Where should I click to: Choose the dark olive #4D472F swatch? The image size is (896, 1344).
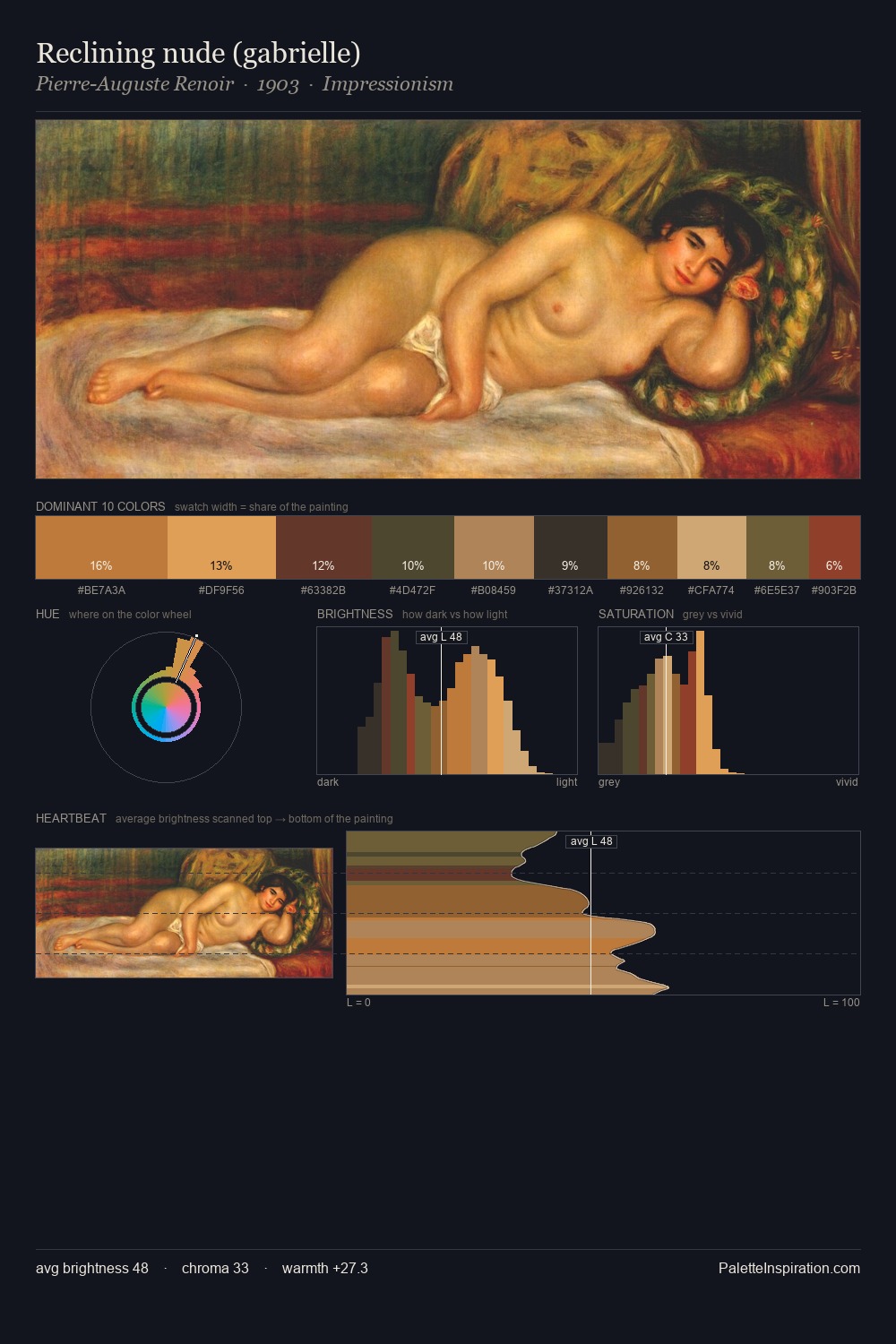tap(412, 547)
